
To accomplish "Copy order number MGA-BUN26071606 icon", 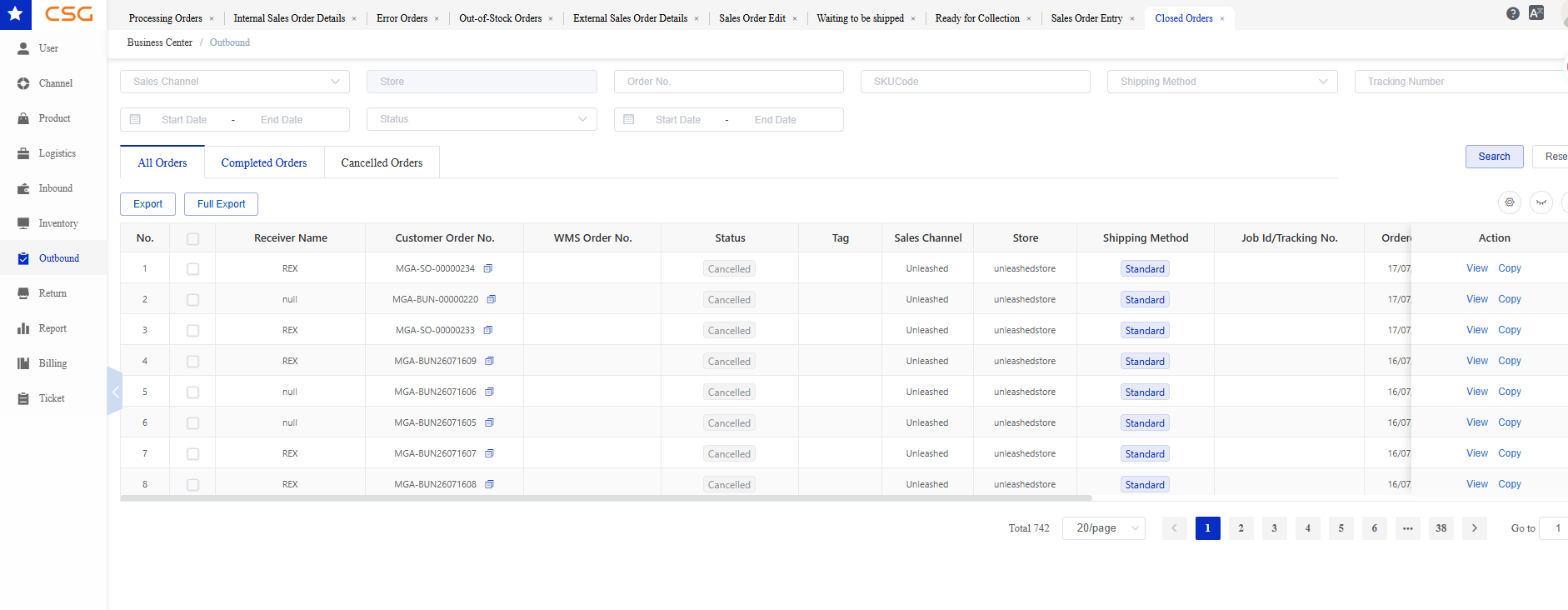I will coord(490,392).
